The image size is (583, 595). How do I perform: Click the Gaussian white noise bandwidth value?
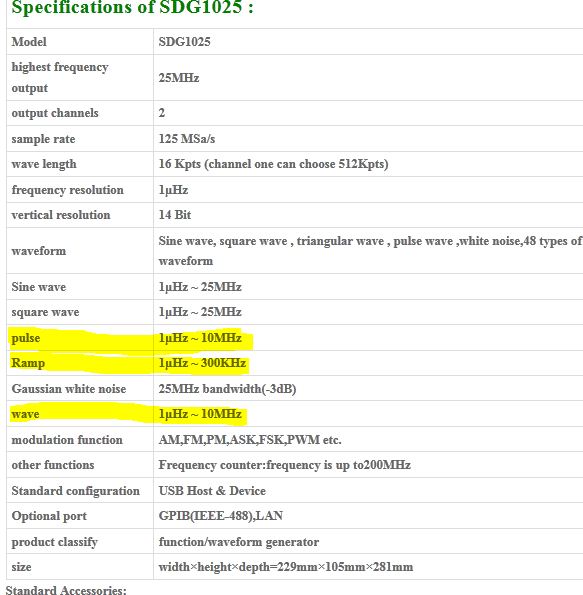click(x=227, y=389)
